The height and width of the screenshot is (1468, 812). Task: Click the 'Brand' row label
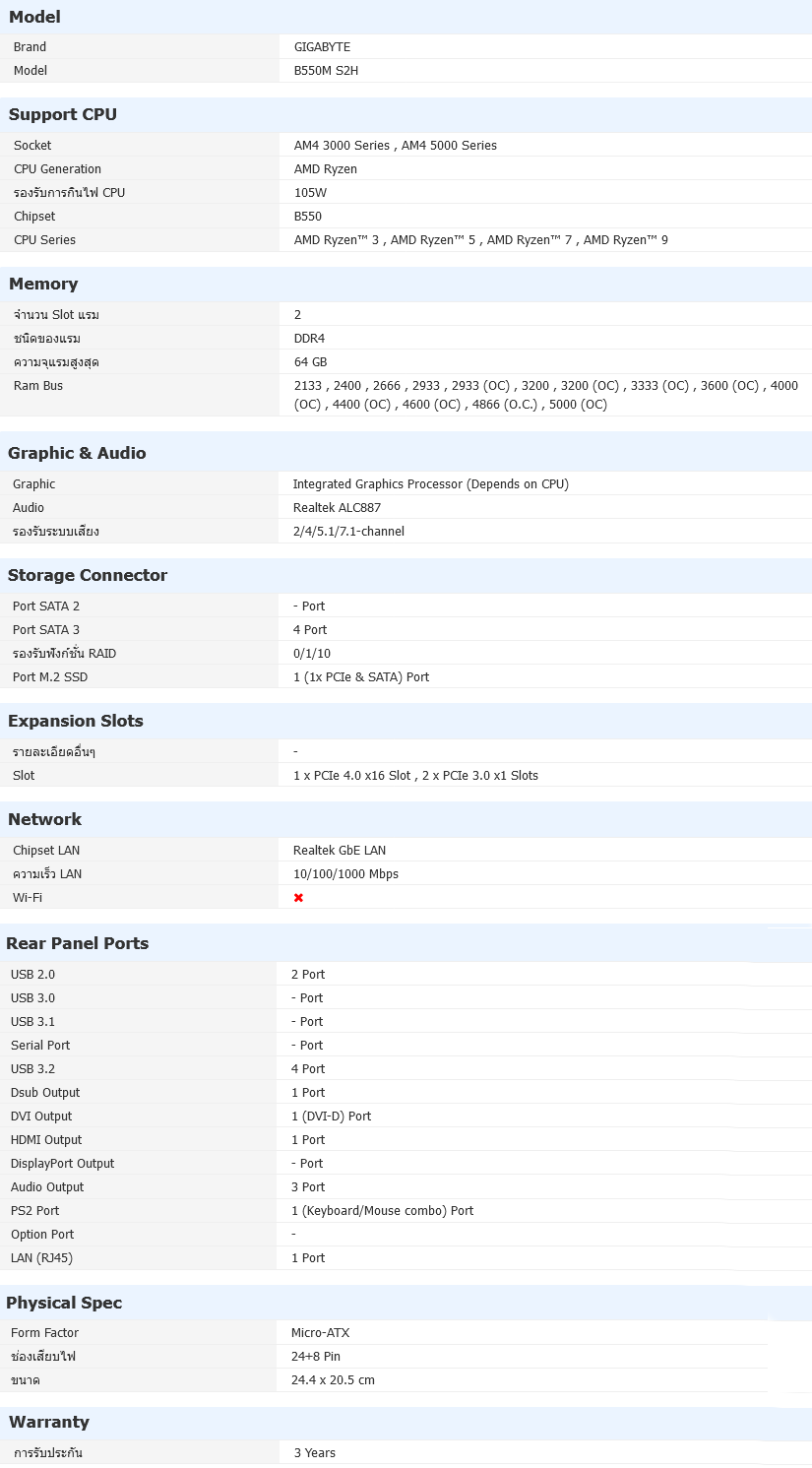tap(30, 47)
